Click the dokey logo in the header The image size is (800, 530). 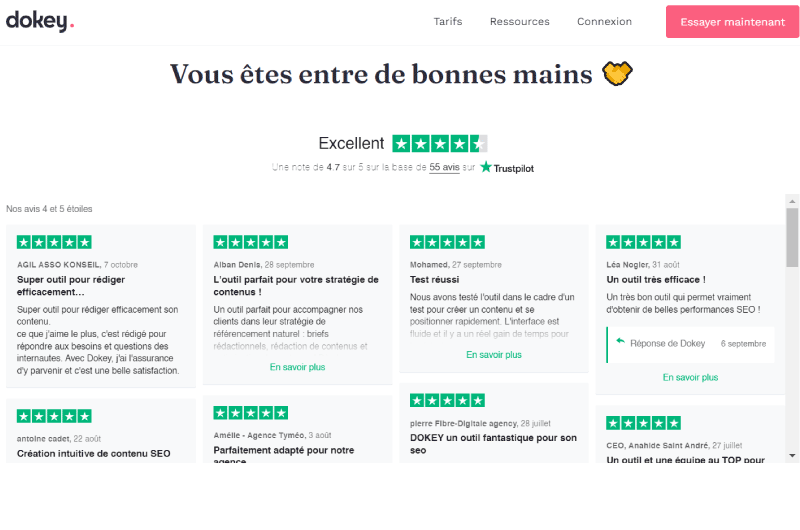40,21
